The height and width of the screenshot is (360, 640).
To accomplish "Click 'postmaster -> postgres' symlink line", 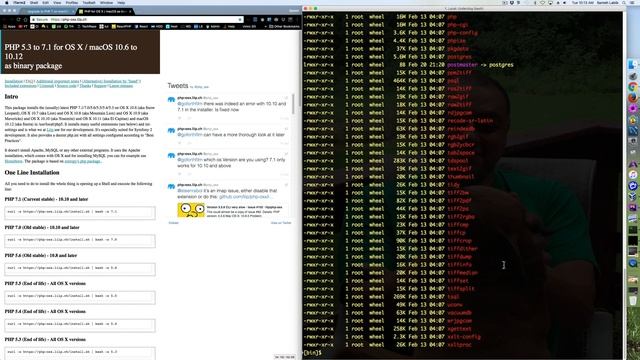I will click(480, 65).
